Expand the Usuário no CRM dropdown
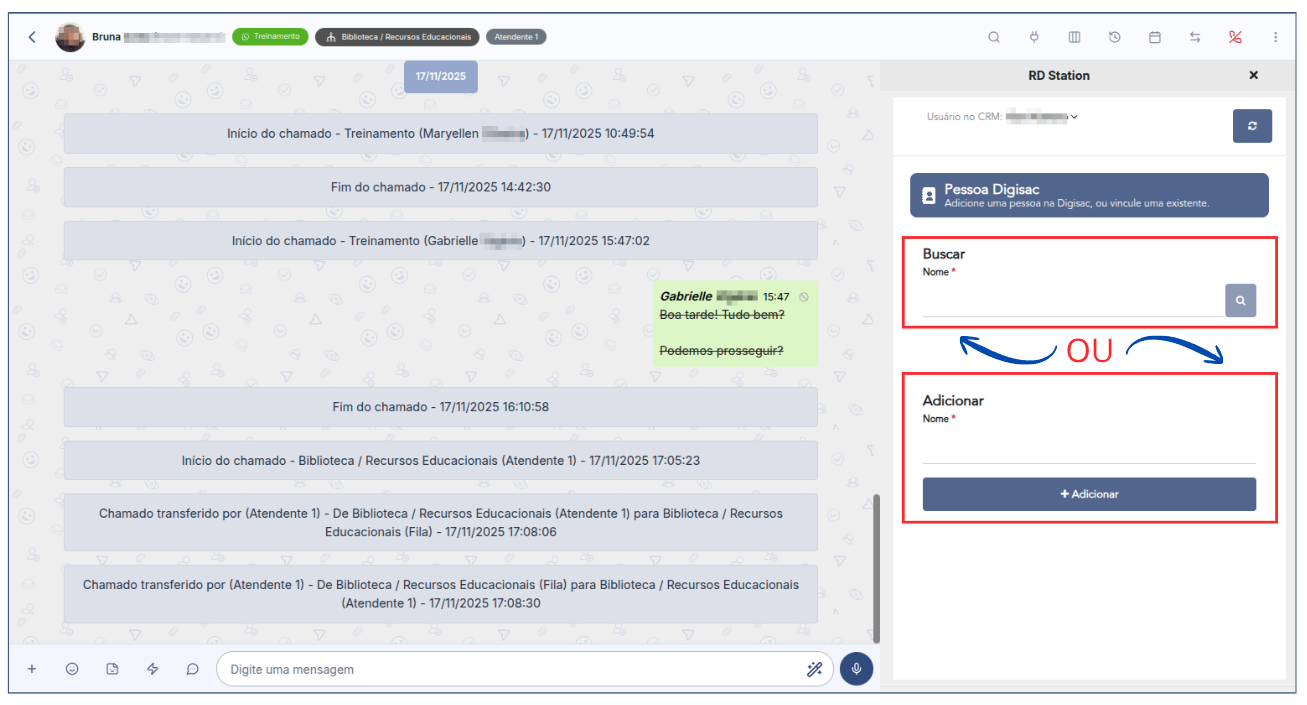Image resolution: width=1307 pixels, height=705 pixels. tap(1074, 117)
